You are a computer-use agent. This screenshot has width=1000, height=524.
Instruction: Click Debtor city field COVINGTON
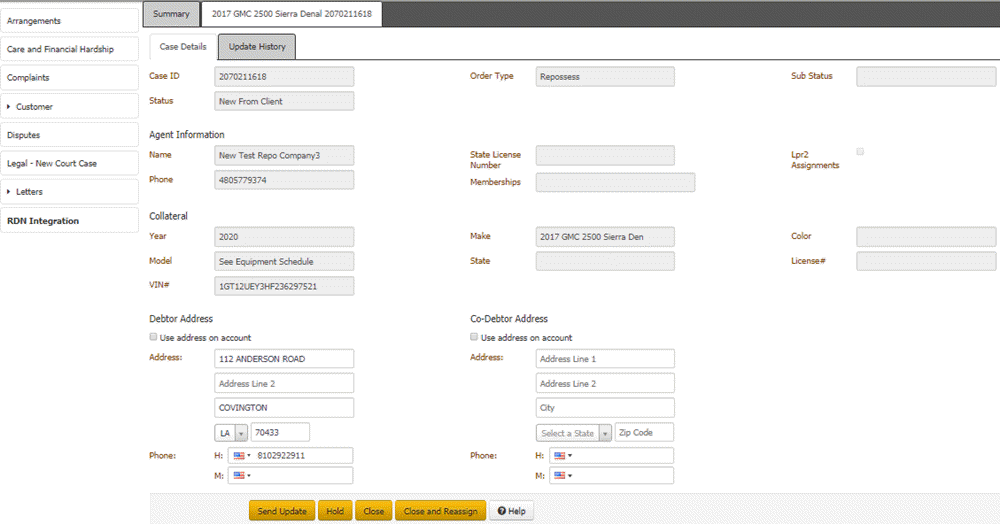point(284,408)
